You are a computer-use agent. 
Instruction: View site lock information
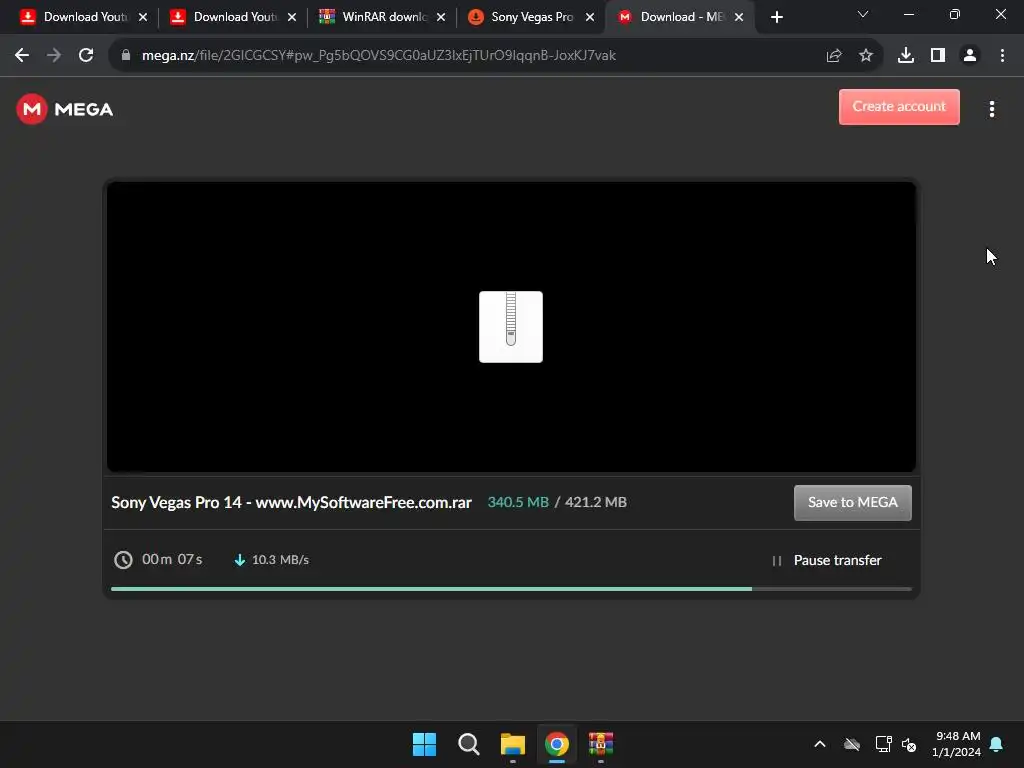(126, 56)
